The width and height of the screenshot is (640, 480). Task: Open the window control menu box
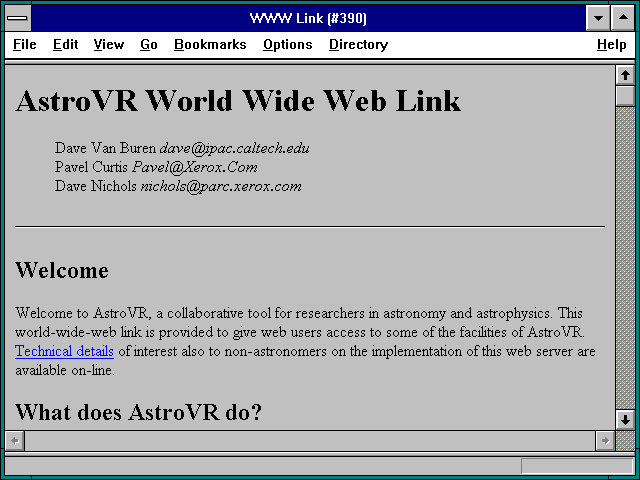[18, 18]
